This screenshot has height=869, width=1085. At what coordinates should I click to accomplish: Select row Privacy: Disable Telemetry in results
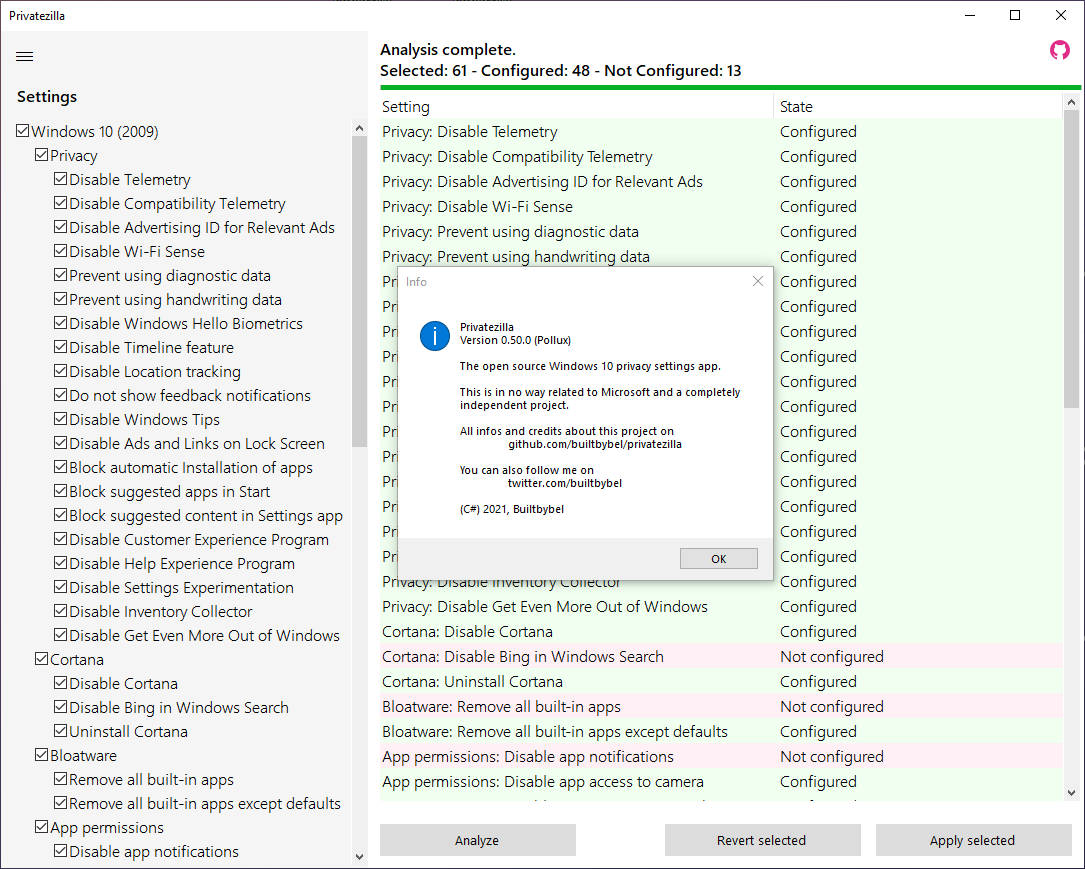[x=721, y=131]
